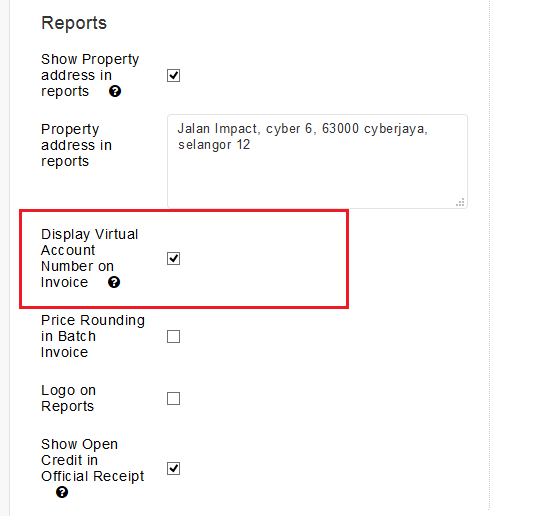Click after 'selangor 12' in address field
This screenshot has width=535, height=516.
[x=254, y=145]
